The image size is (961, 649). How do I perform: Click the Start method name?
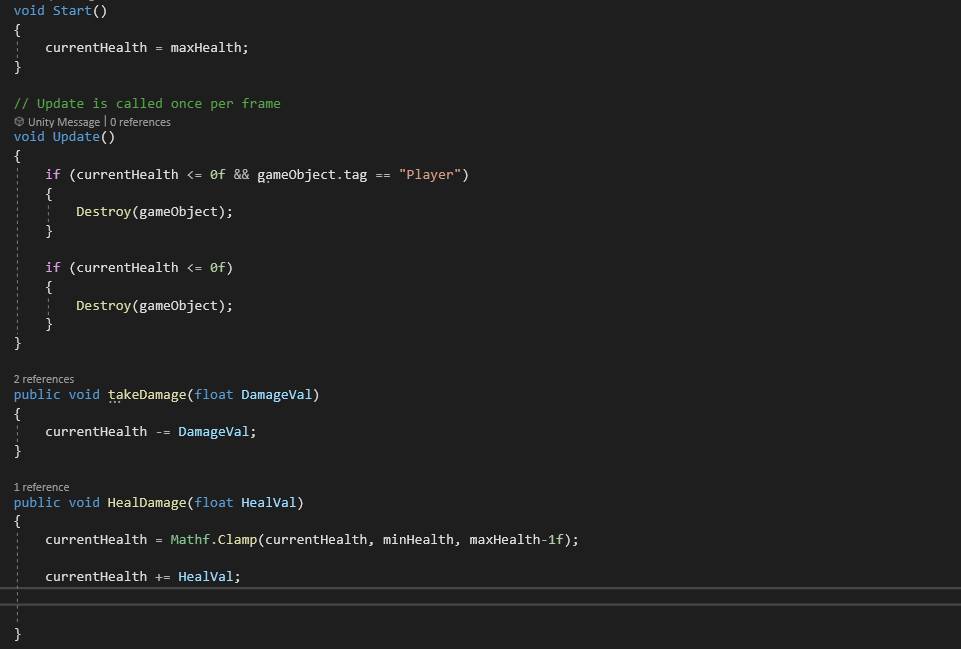[72, 9]
